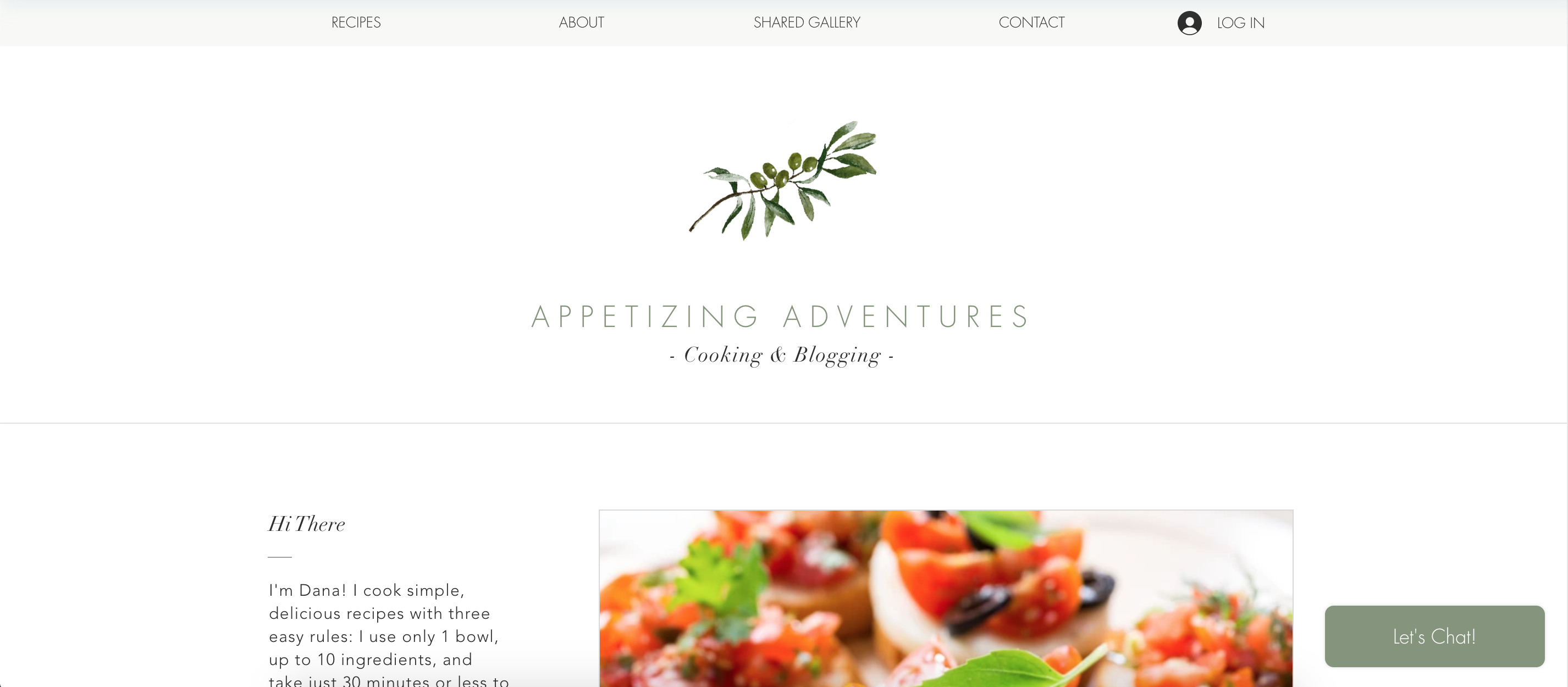Click the Cooking & Blogging tagline

(x=782, y=354)
